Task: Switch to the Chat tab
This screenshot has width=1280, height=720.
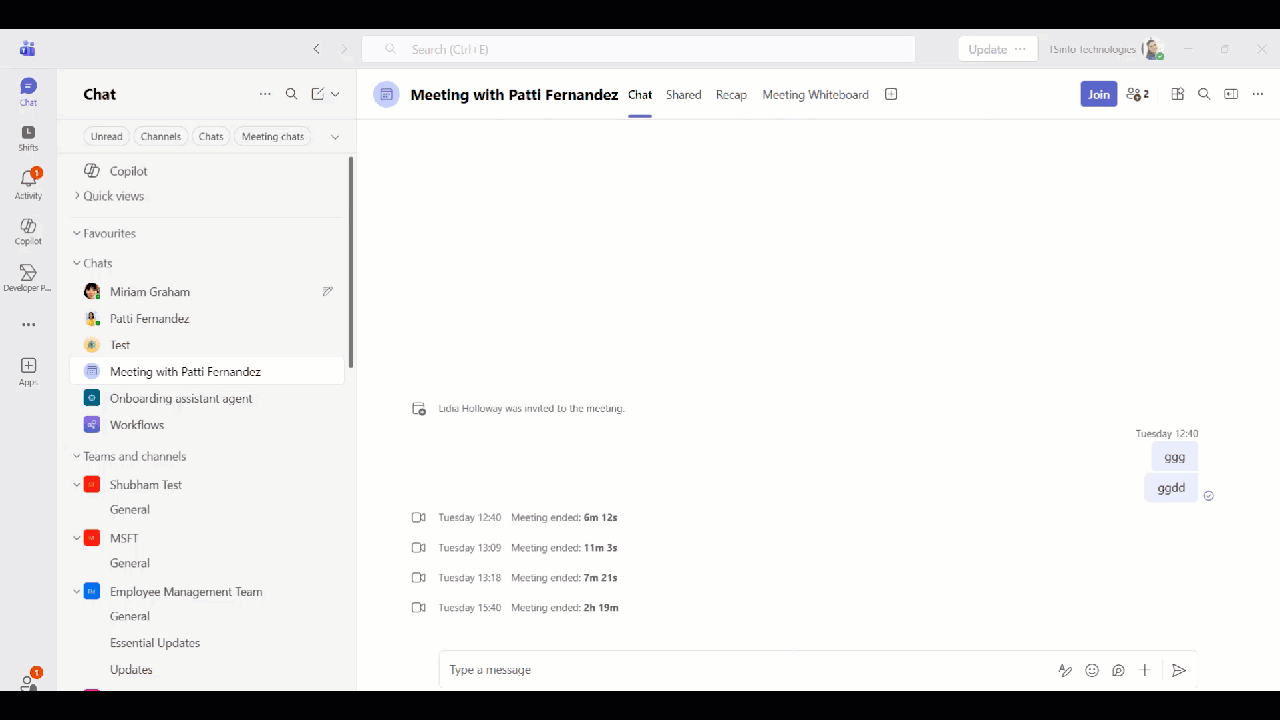Action: pos(640,95)
